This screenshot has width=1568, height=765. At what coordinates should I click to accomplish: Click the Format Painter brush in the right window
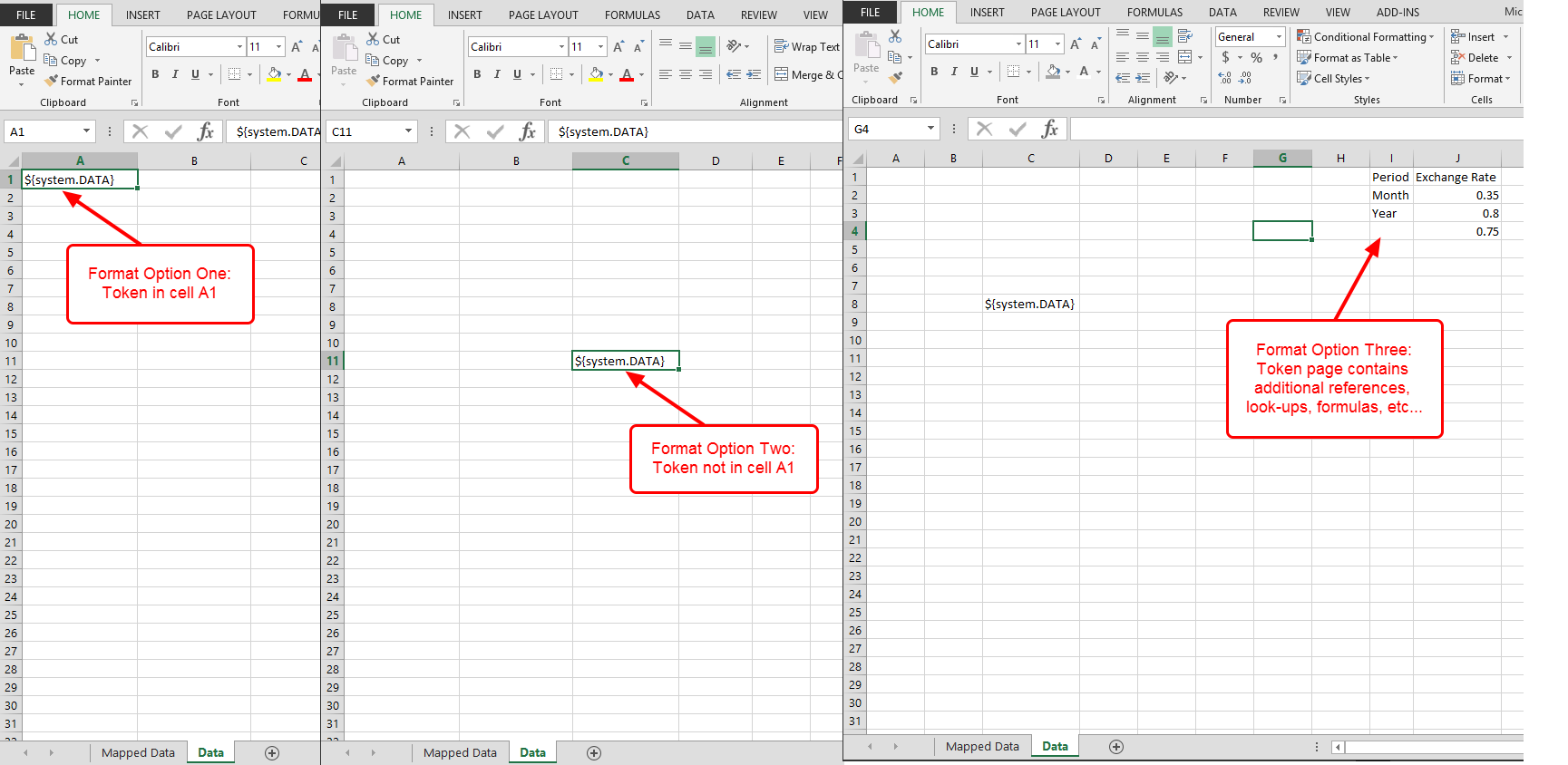(x=895, y=78)
